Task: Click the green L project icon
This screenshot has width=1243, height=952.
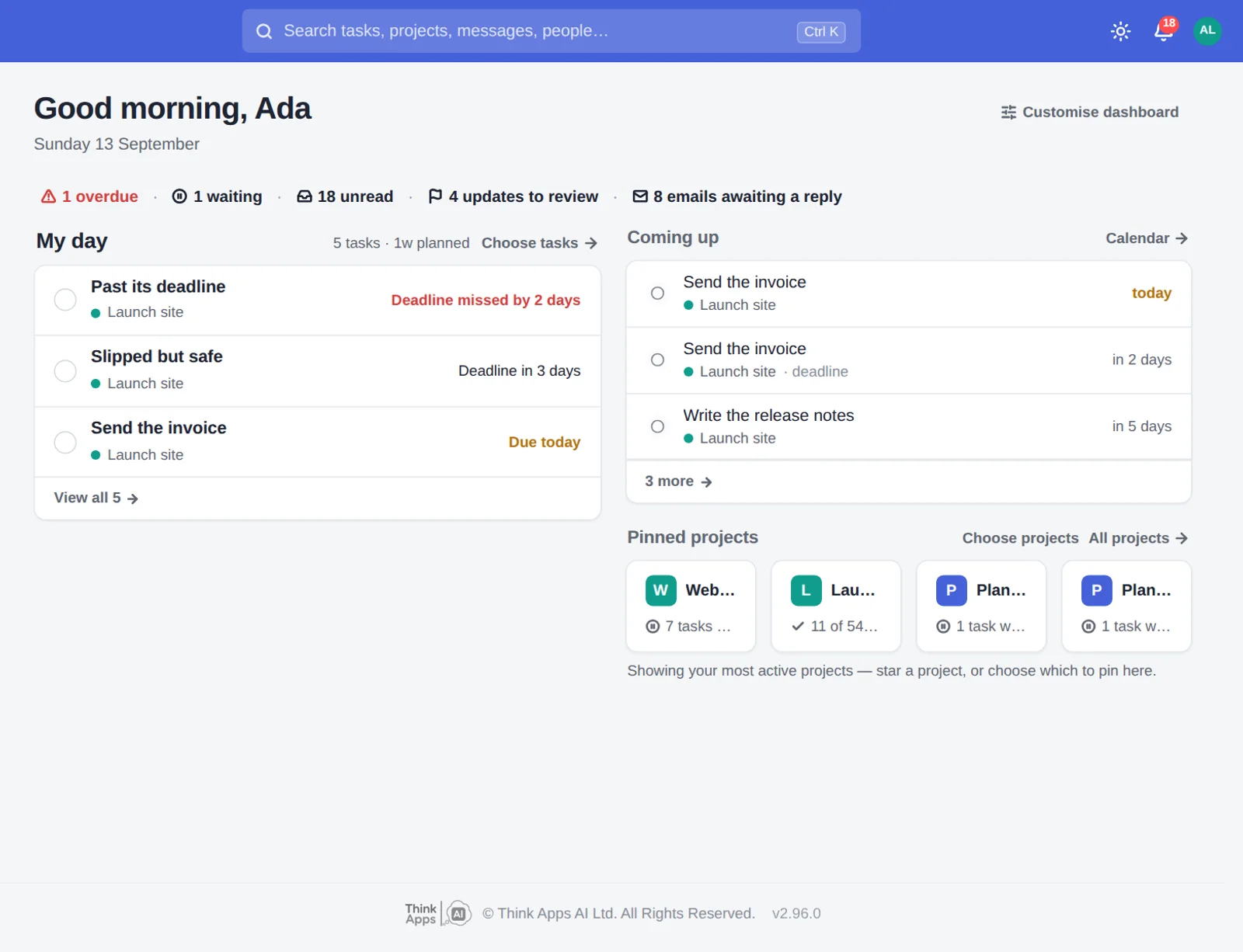Action: 806,590
